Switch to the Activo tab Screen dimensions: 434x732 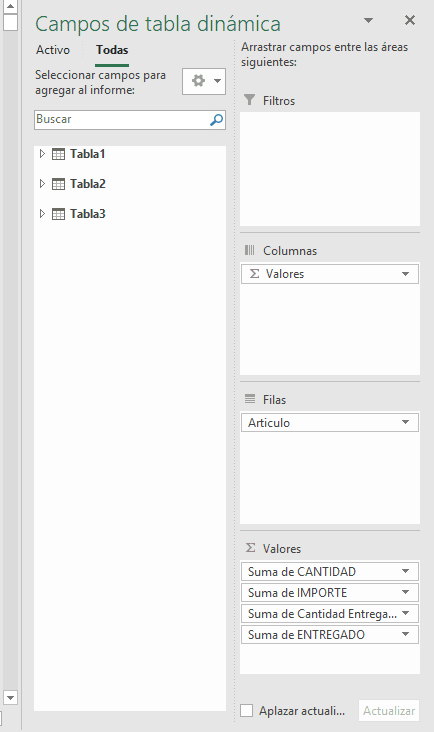tap(53, 50)
